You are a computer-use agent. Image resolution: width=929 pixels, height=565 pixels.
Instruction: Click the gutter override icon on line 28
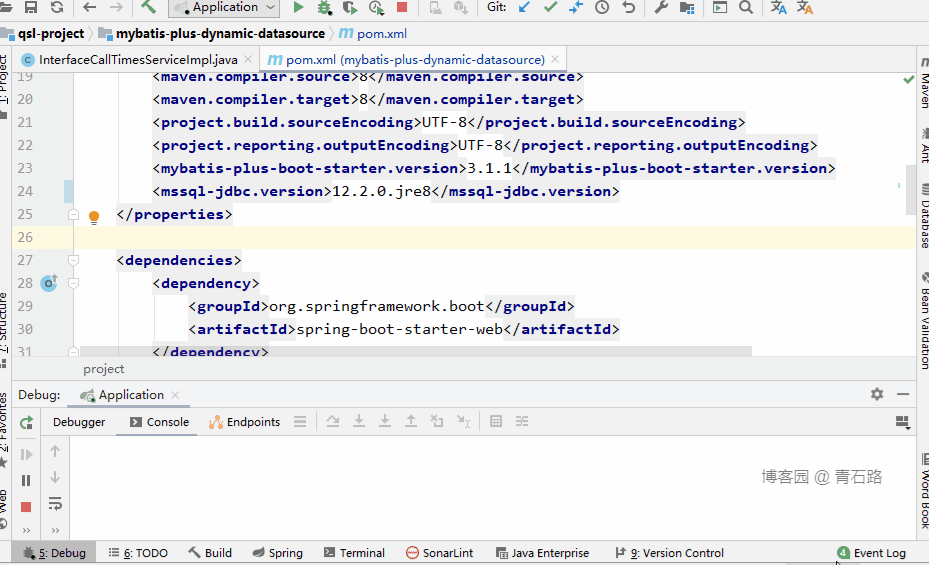click(49, 283)
